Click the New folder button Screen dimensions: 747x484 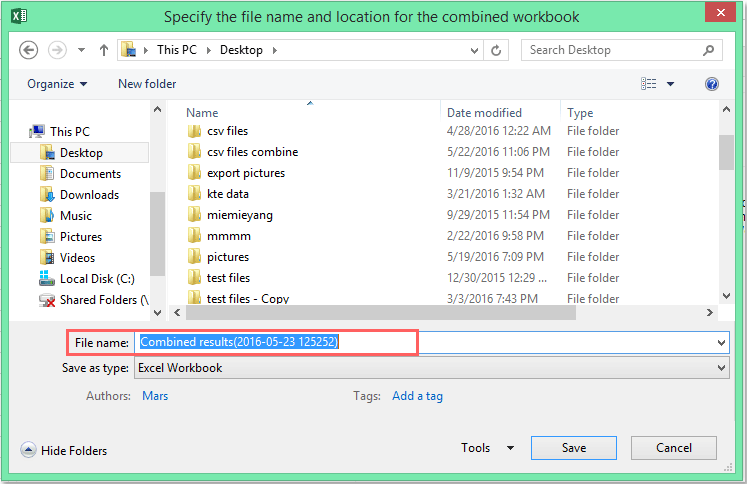(147, 84)
